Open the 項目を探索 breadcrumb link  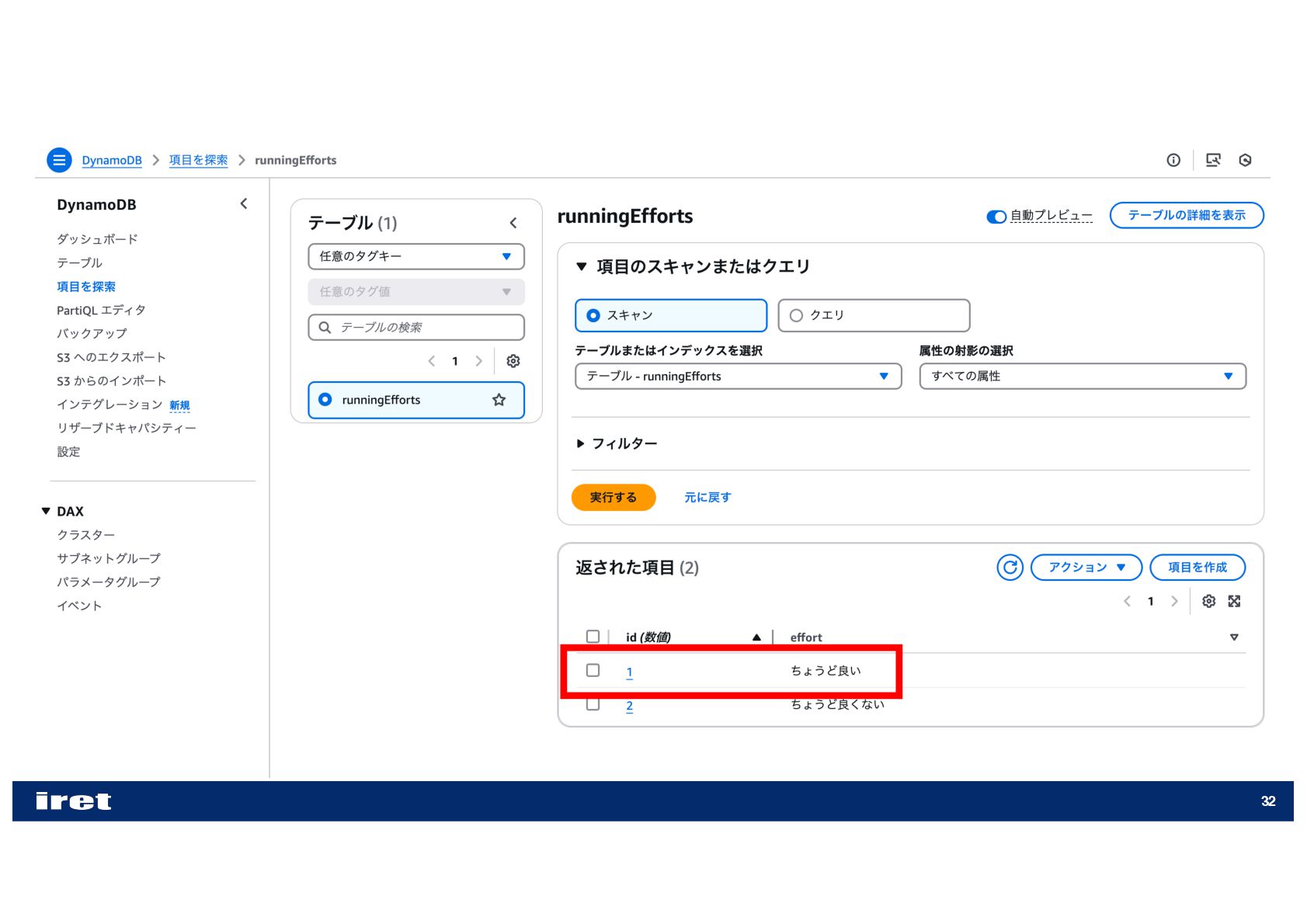click(198, 160)
